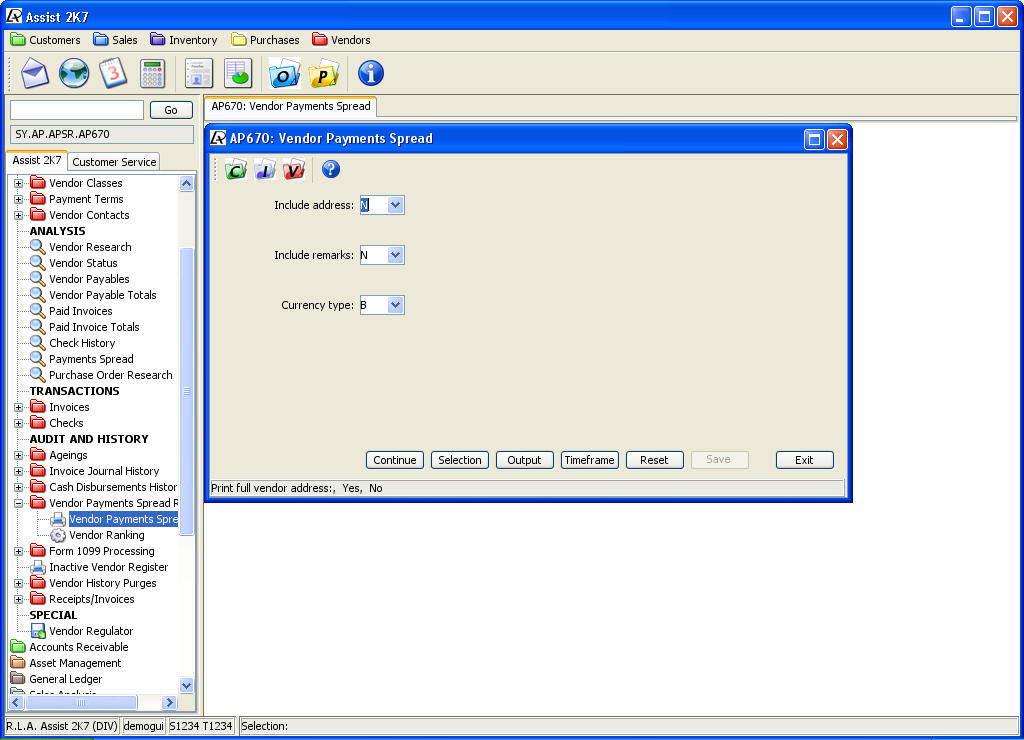Expand the Form 1099 Processing folder
This screenshot has height=740, width=1024.
coord(18,551)
